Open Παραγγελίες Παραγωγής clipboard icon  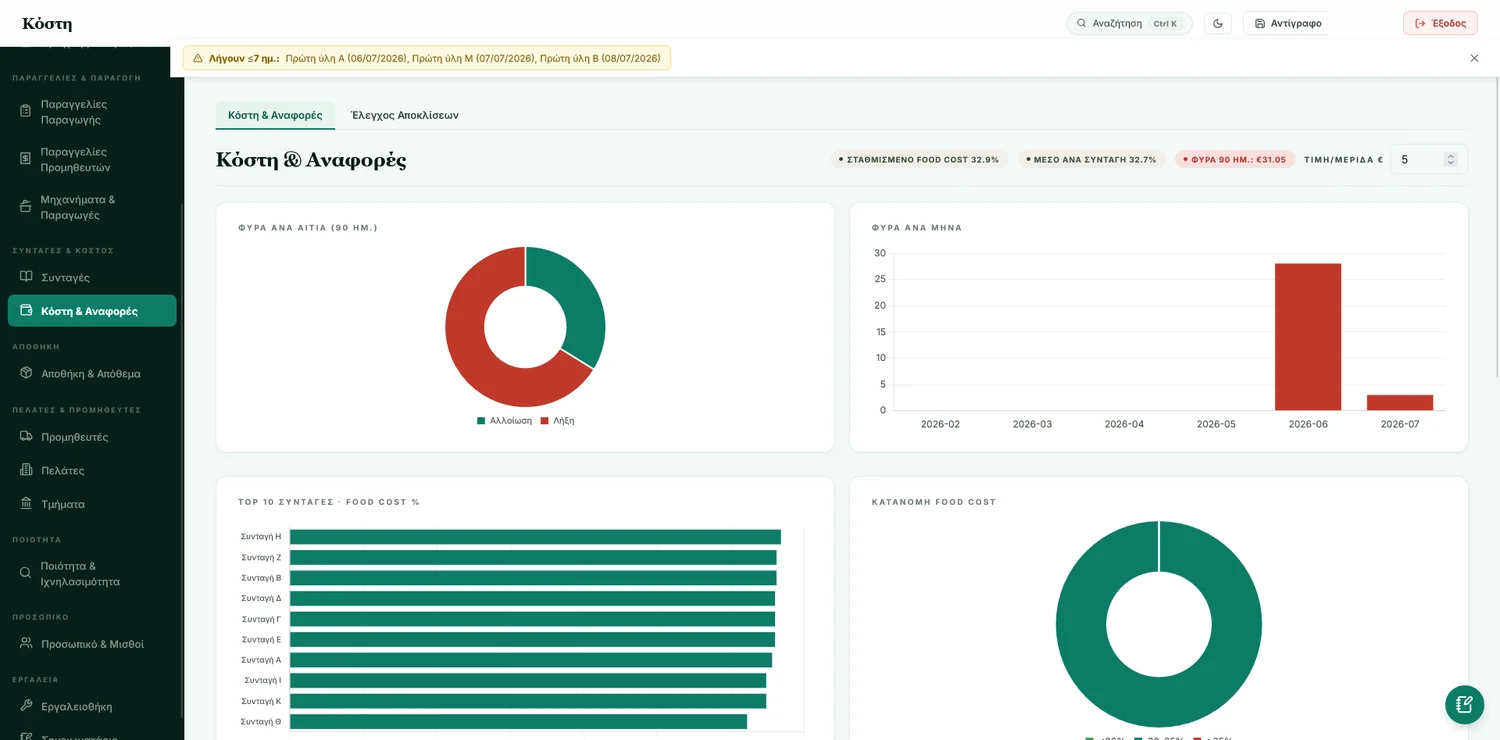coord(26,111)
